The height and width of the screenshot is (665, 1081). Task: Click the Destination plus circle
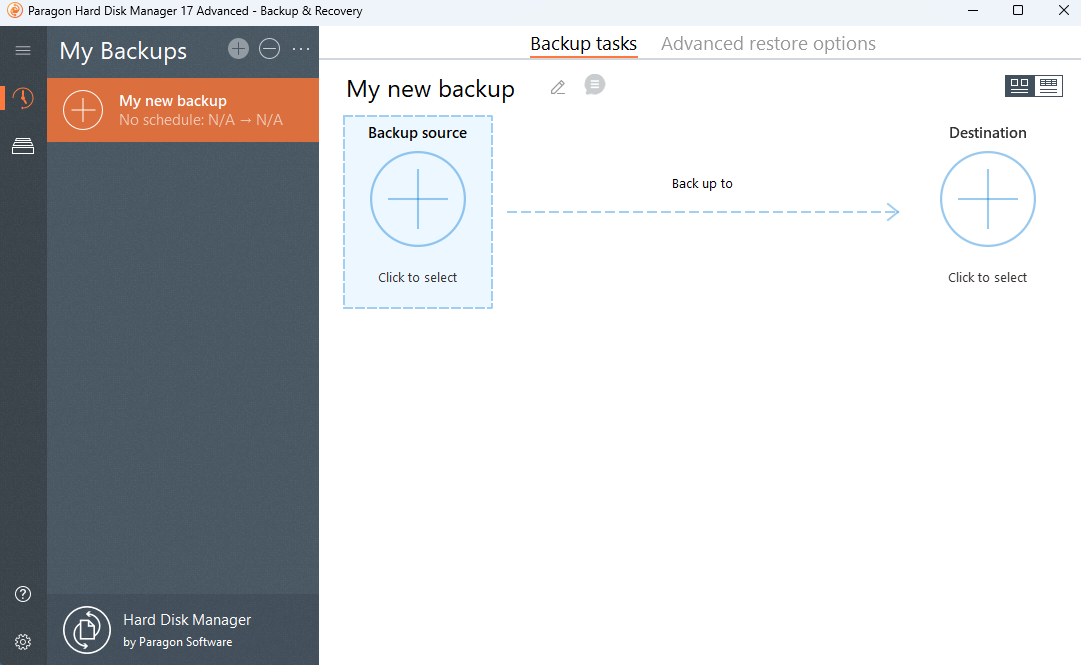click(988, 199)
